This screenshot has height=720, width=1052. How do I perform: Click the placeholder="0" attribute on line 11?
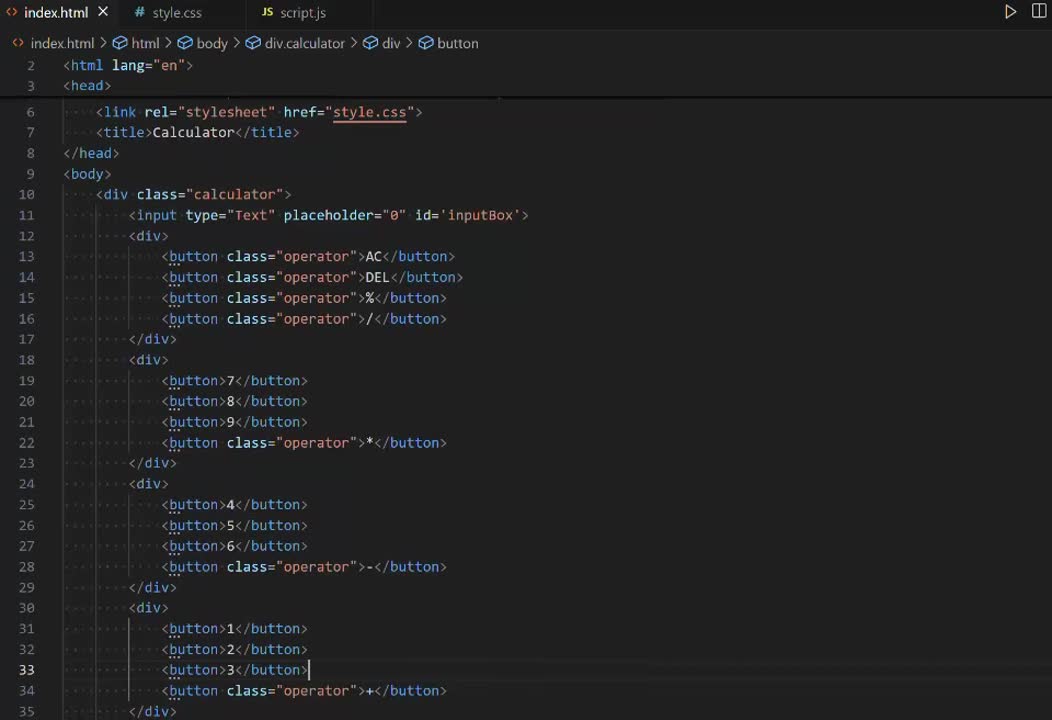coord(344,215)
